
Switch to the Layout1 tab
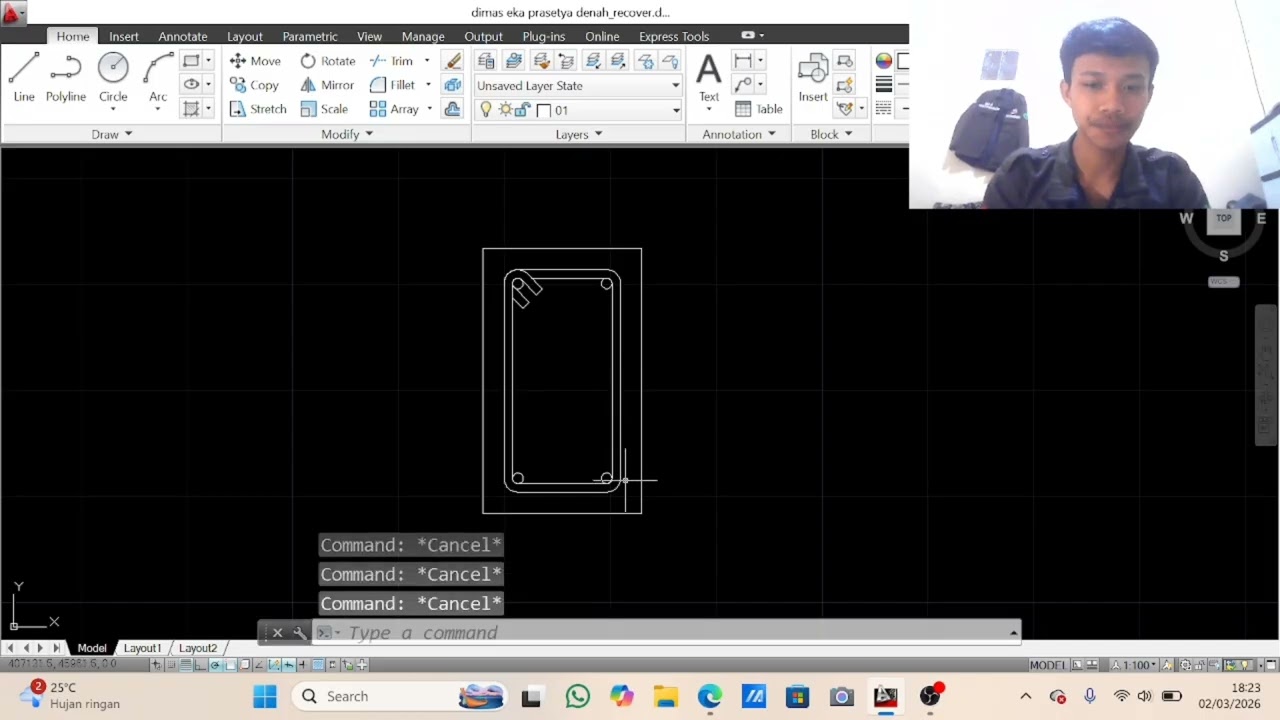click(x=142, y=648)
